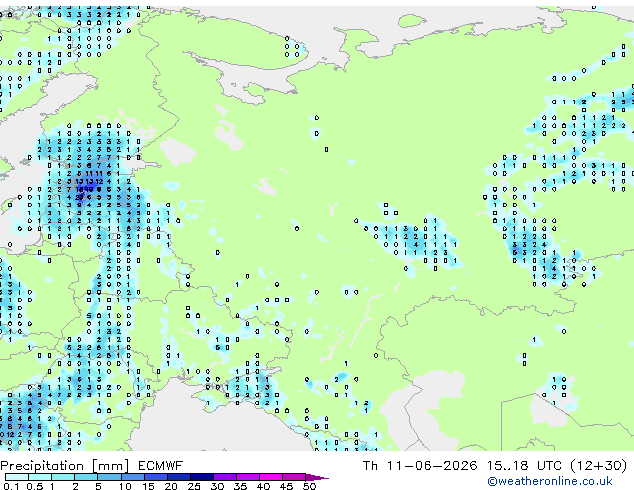This screenshot has width=634, height=490.
Task: Click the date "11-06-2026"
Action: [x=431, y=466]
